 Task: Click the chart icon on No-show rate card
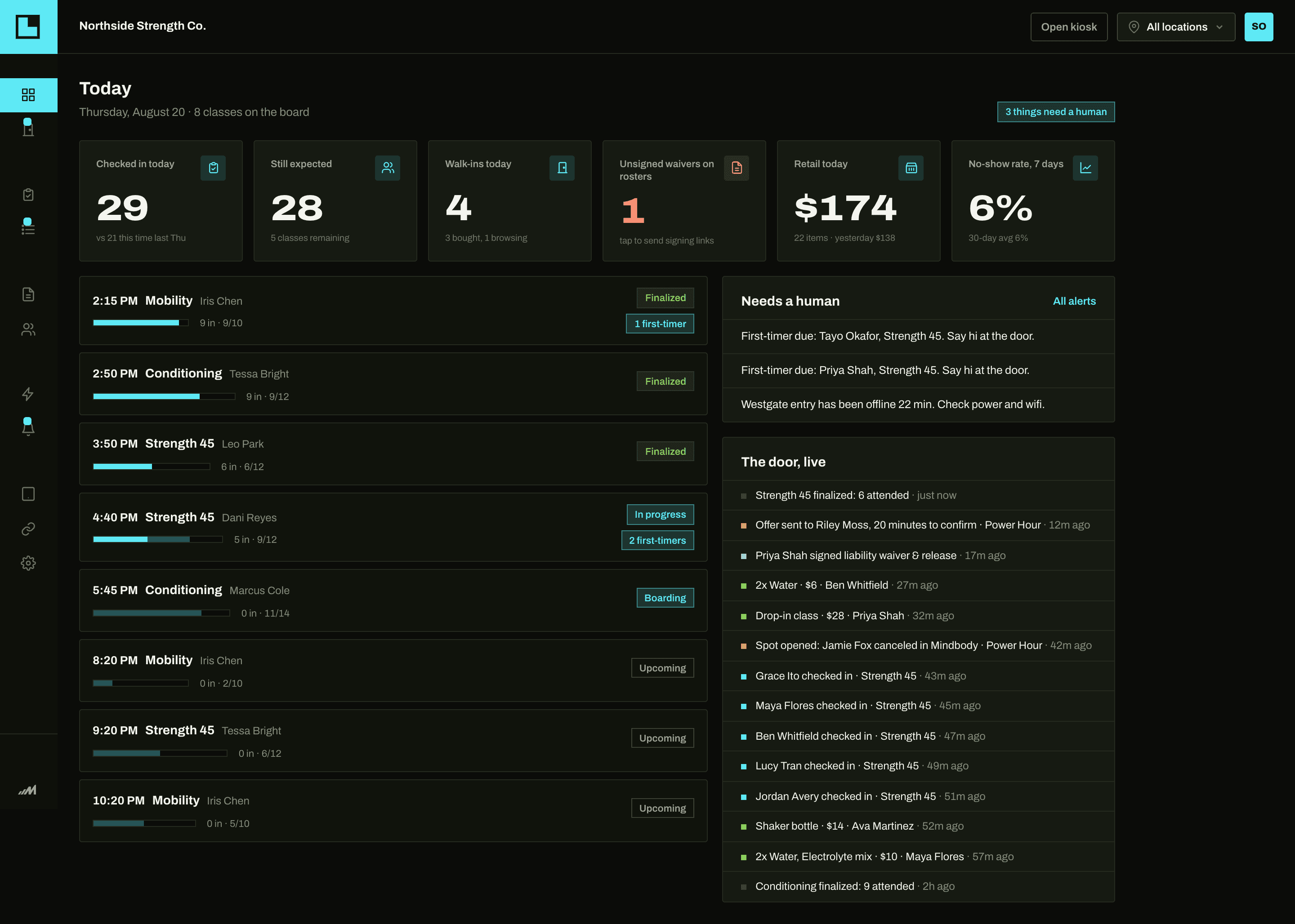(x=1085, y=168)
